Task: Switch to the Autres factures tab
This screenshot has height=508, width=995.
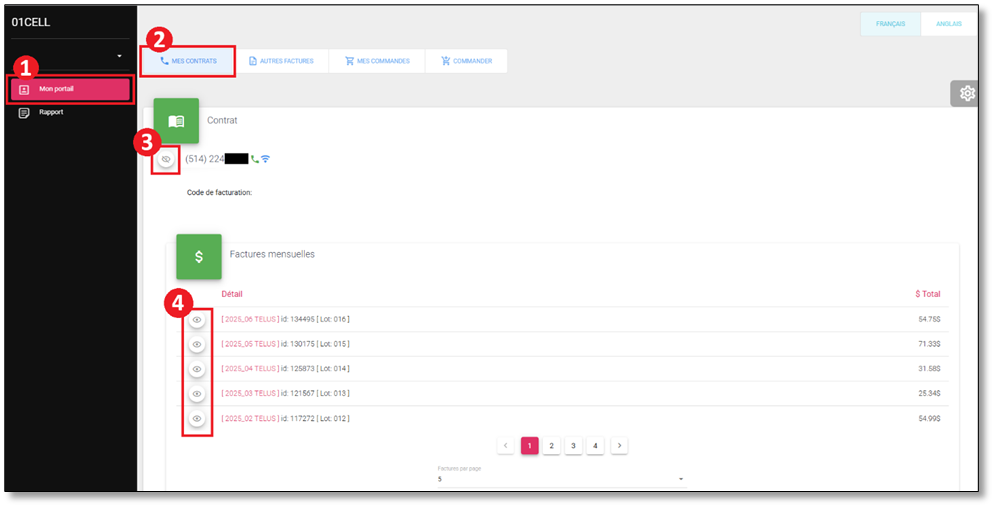Action: (280, 62)
